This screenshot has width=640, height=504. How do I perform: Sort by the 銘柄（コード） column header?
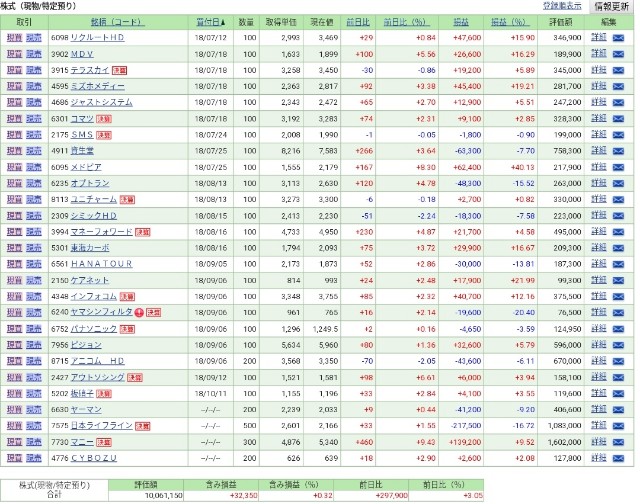point(117,22)
